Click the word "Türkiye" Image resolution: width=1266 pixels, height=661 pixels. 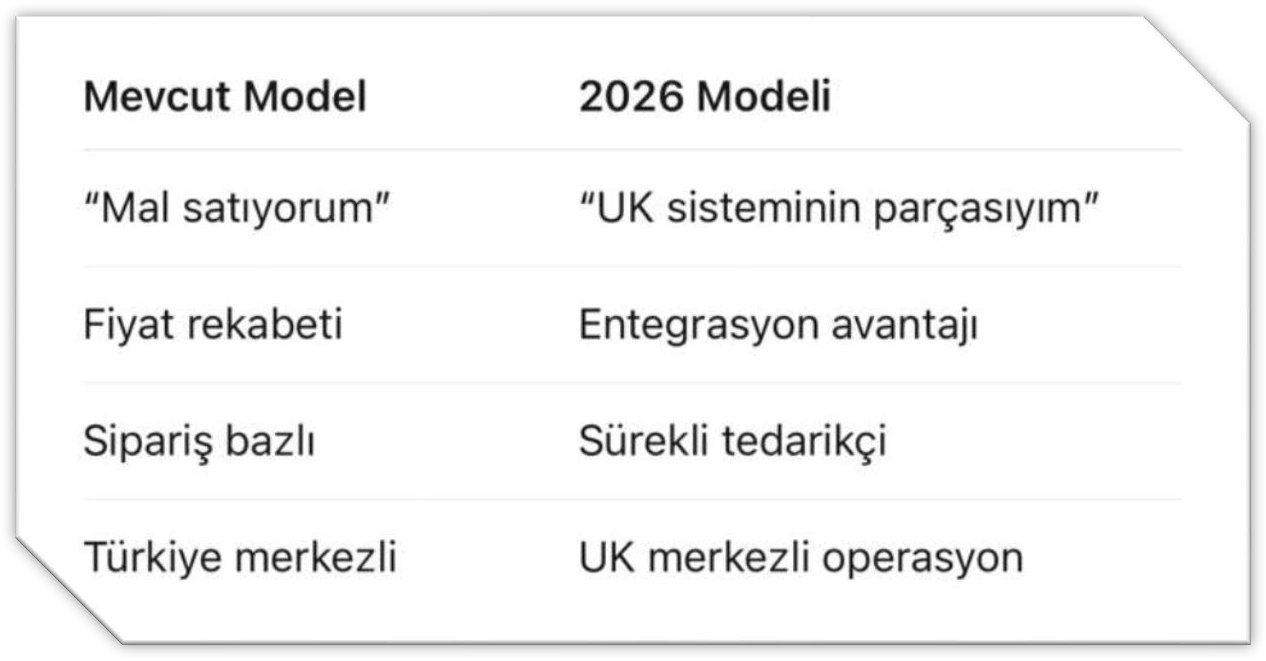pos(150,558)
